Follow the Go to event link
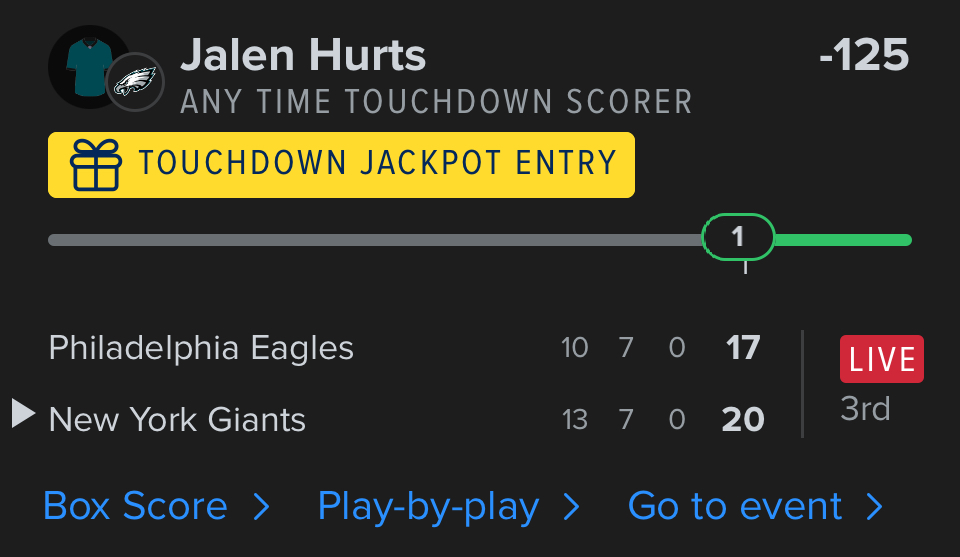The width and height of the screenshot is (960, 557). [735, 506]
